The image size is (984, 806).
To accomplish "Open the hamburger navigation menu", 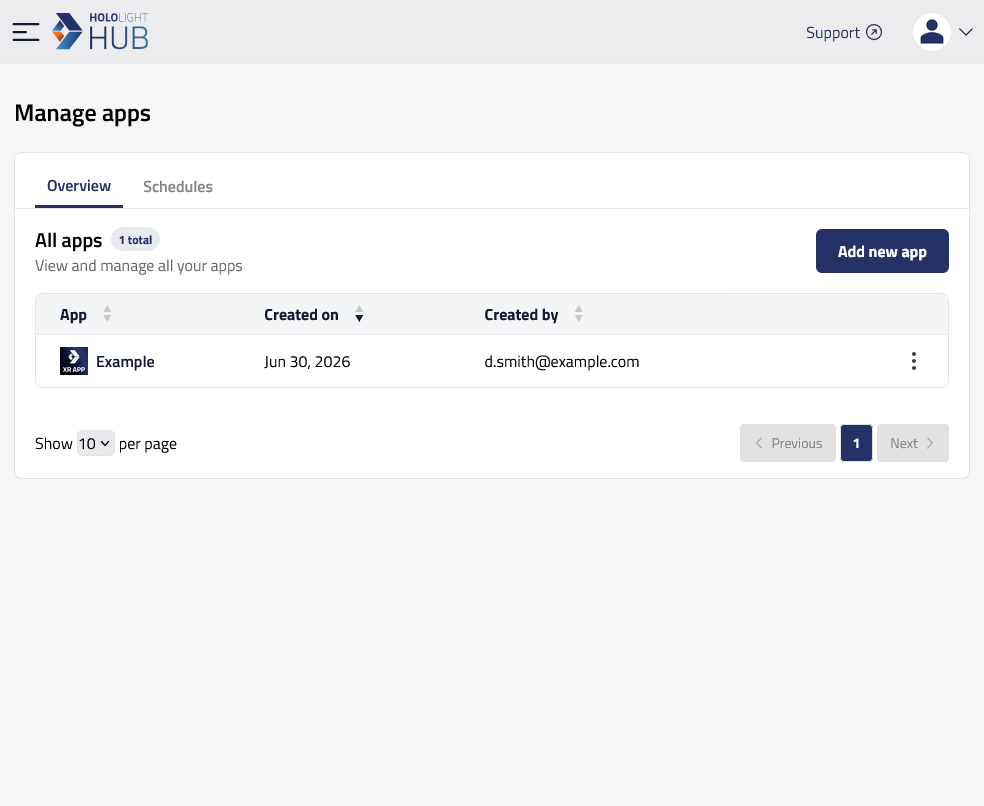I will pyautogui.click(x=26, y=32).
